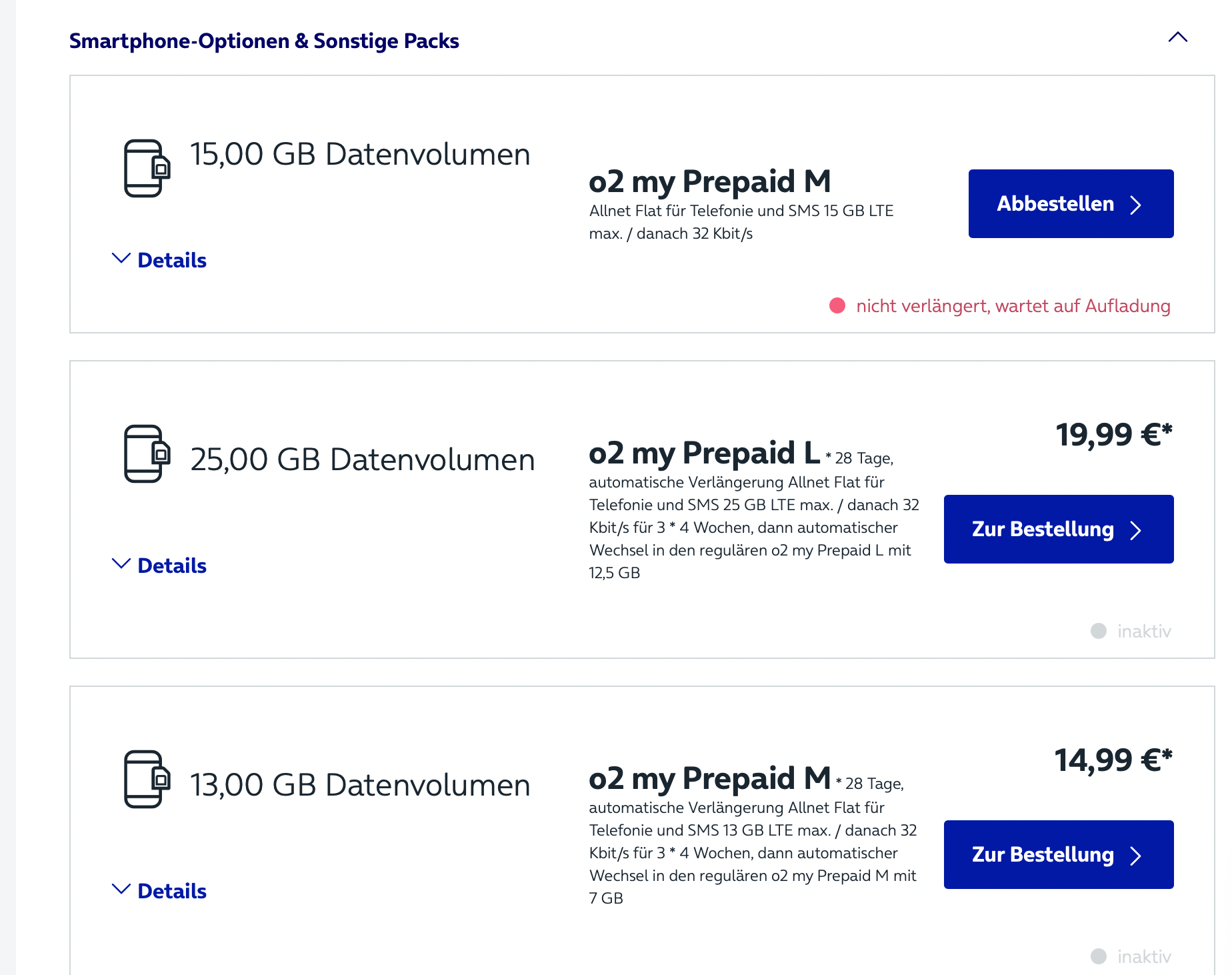
Task: Click the phone icon beside 15,00 GB Datenvolumen
Action: 147,168
